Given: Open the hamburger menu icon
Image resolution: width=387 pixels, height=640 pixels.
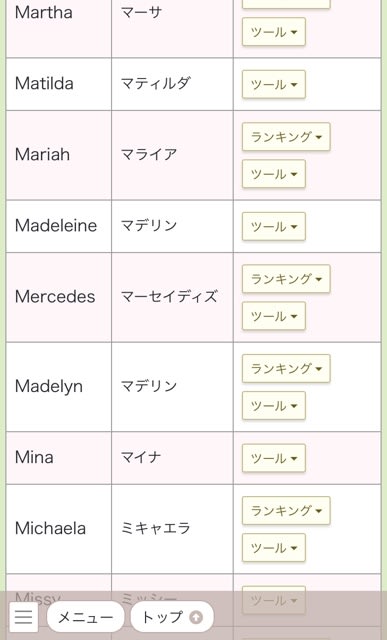Looking at the screenshot, I should click(x=23, y=617).
